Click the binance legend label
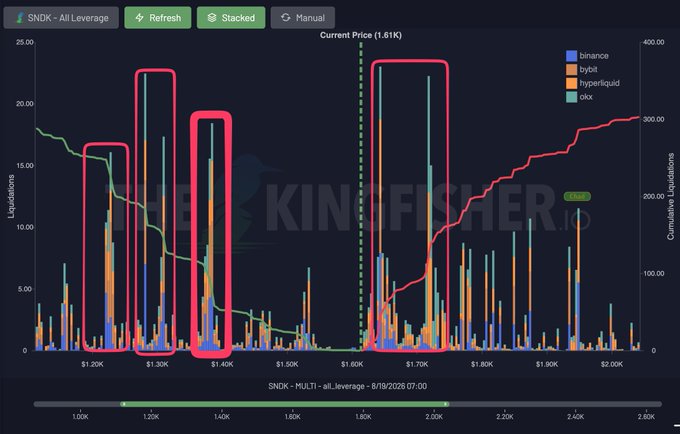Screen dimensions: 680x434 [x=594, y=55]
